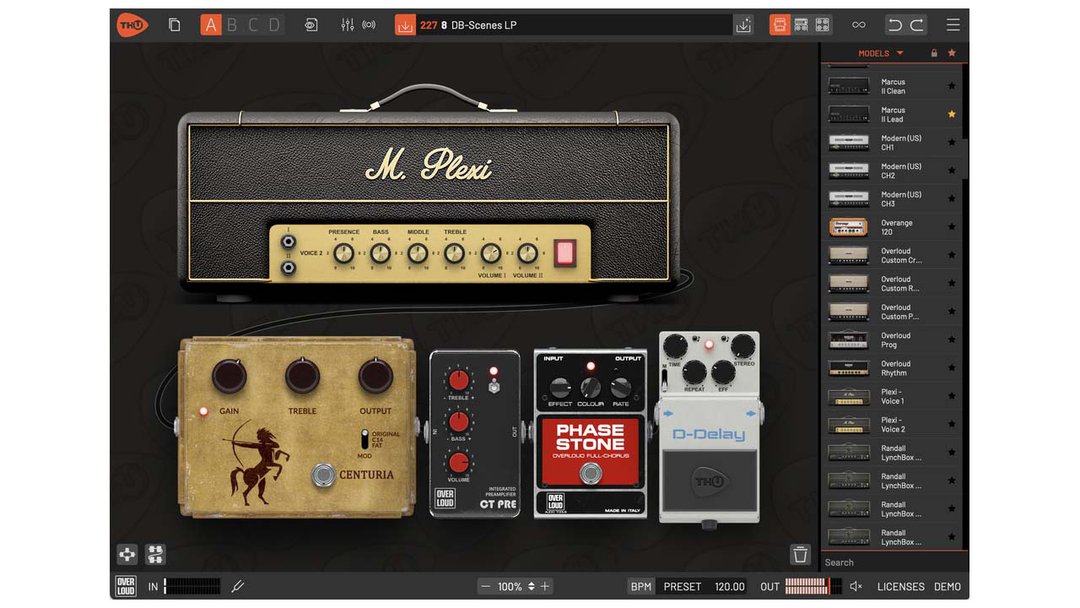Click the TH-U logo icon

point(130,25)
